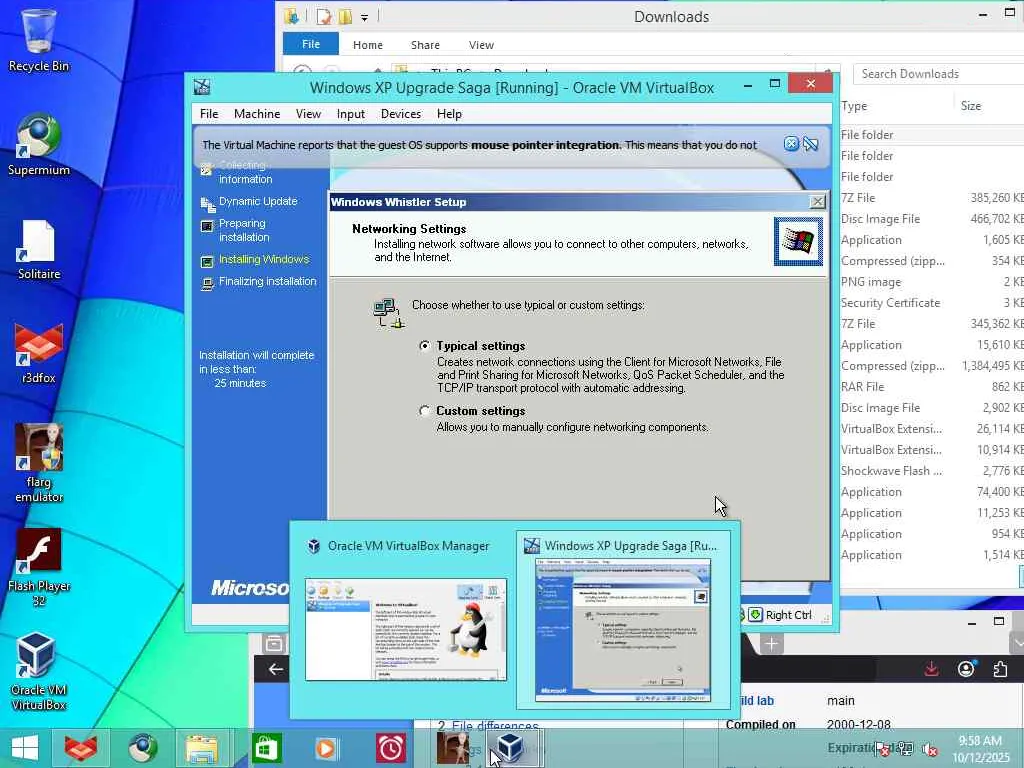Viewport: 1024px width, 768px height.
Task: Click the flarg emulator taskbar icon
Action: point(453,748)
